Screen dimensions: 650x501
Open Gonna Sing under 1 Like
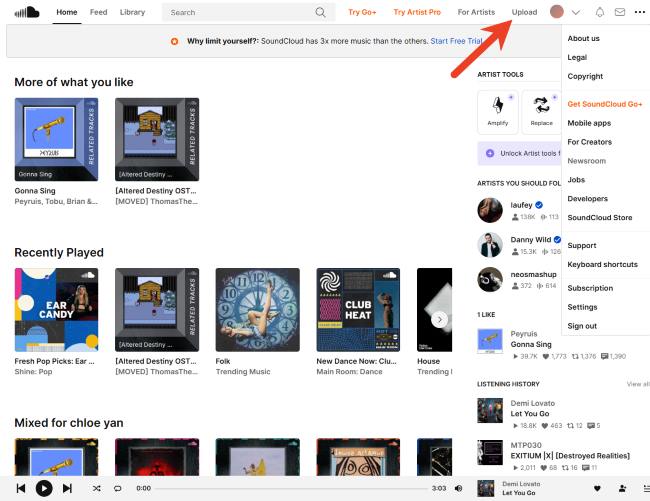pos(531,344)
